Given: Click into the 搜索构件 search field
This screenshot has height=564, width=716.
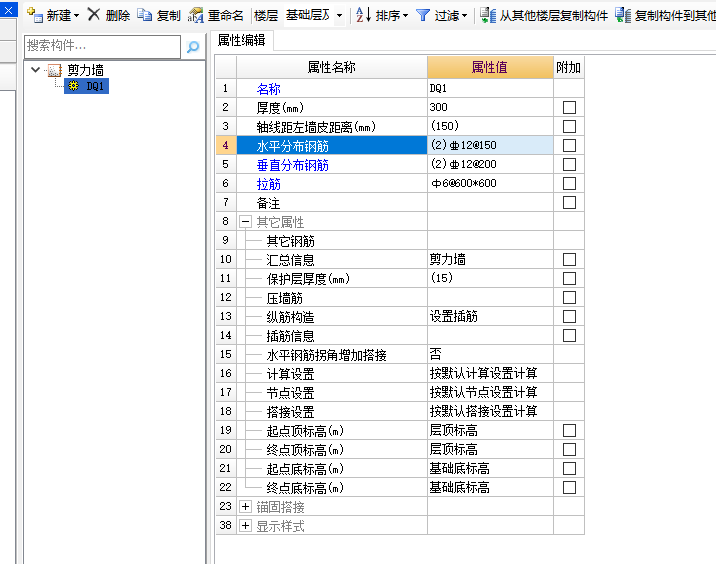Looking at the screenshot, I should 102,47.
